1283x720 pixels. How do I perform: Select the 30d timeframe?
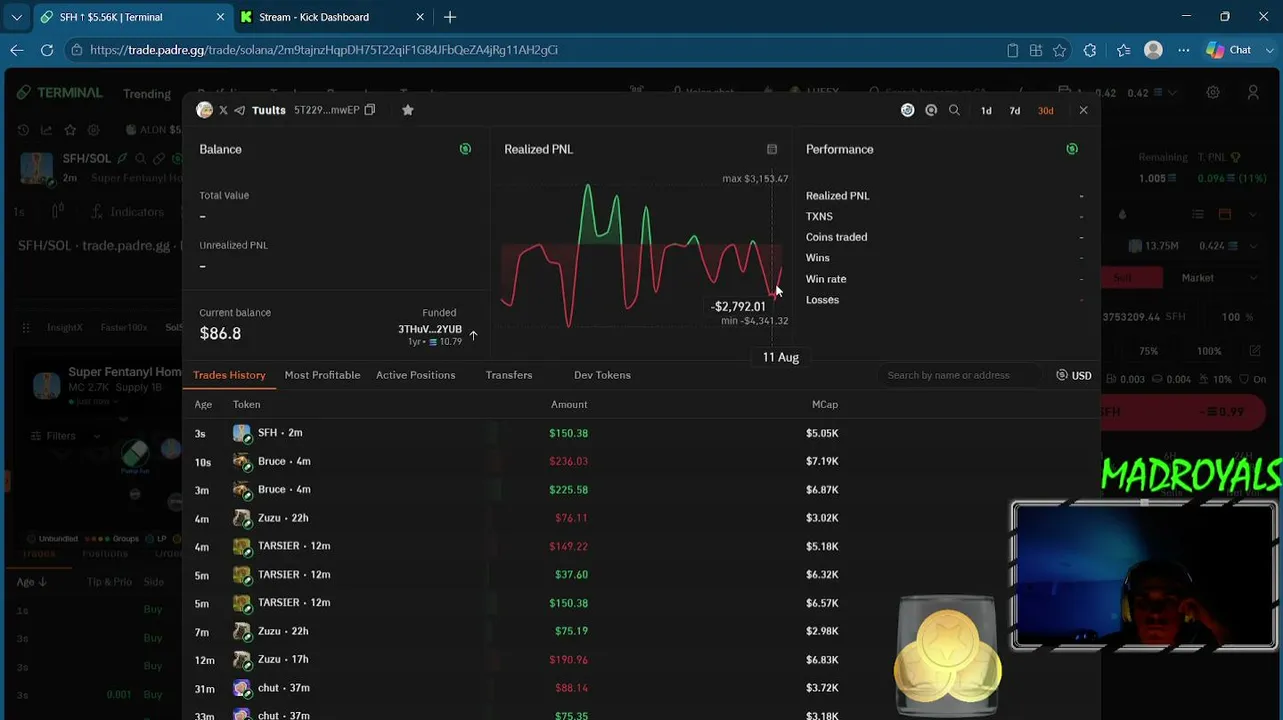1045,111
